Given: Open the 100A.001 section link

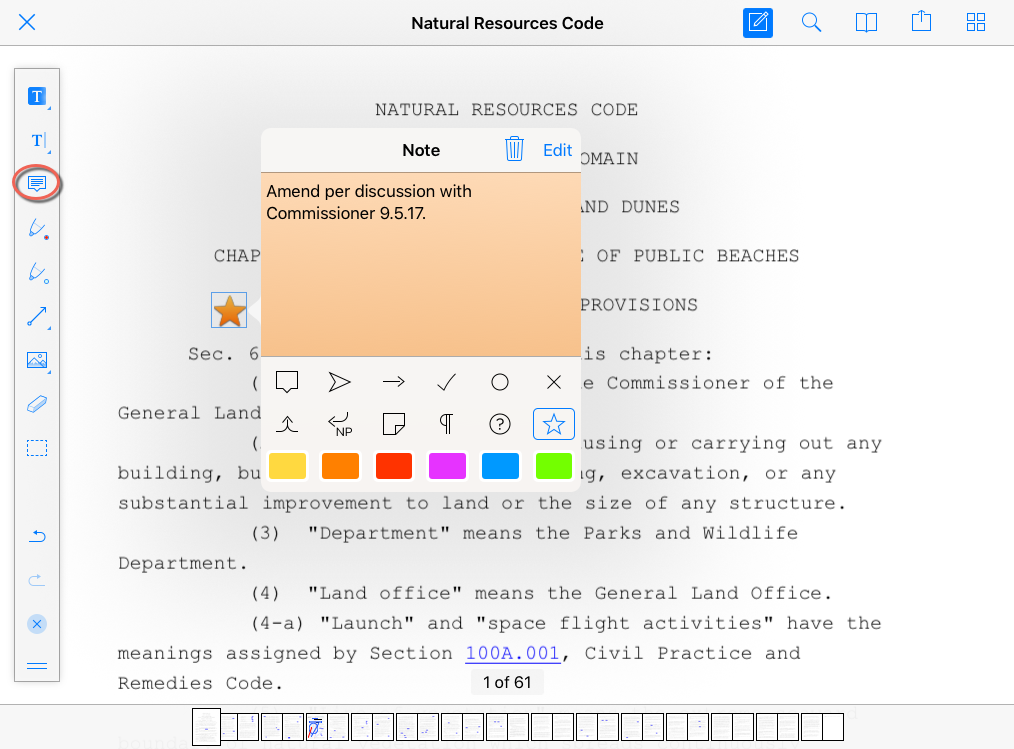Looking at the screenshot, I should pyautogui.click(x=512, y=653).
